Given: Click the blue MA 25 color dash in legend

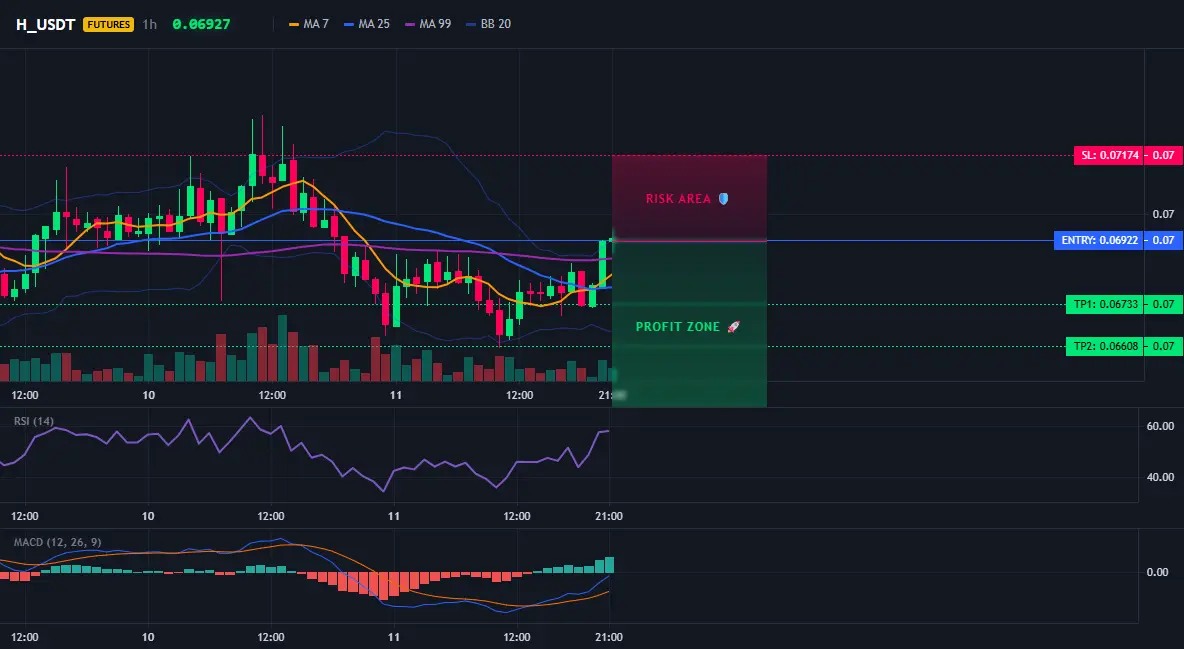Looking at the screenshot, I should pos(349,24).
